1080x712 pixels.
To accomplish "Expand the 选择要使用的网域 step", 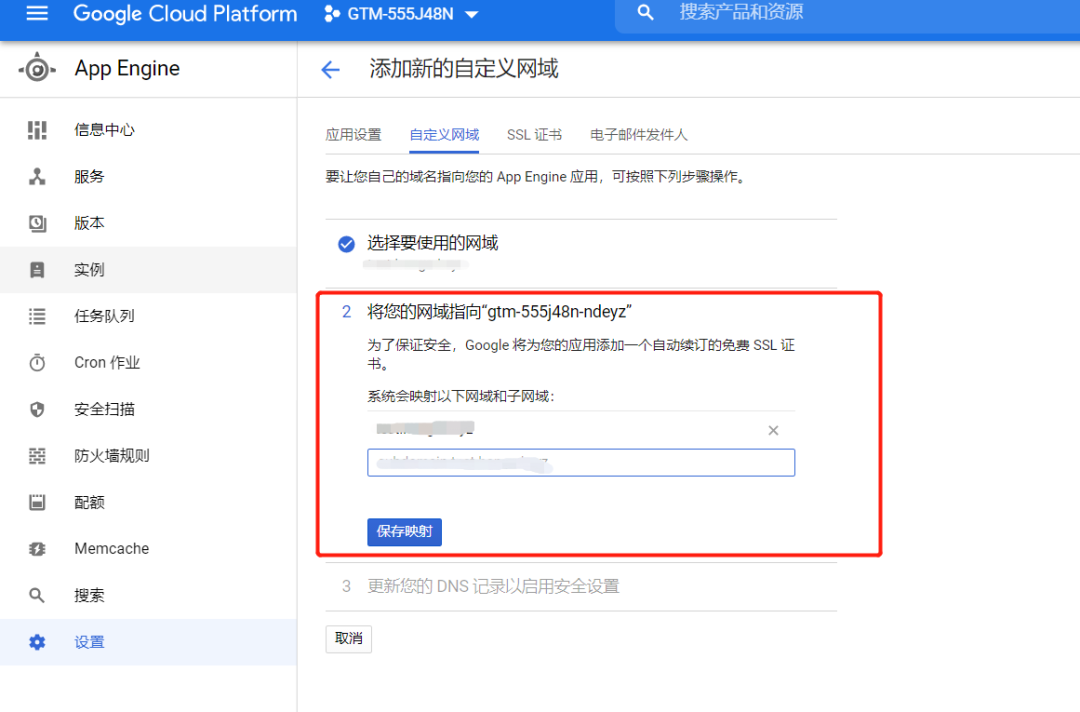I will 433,243.
